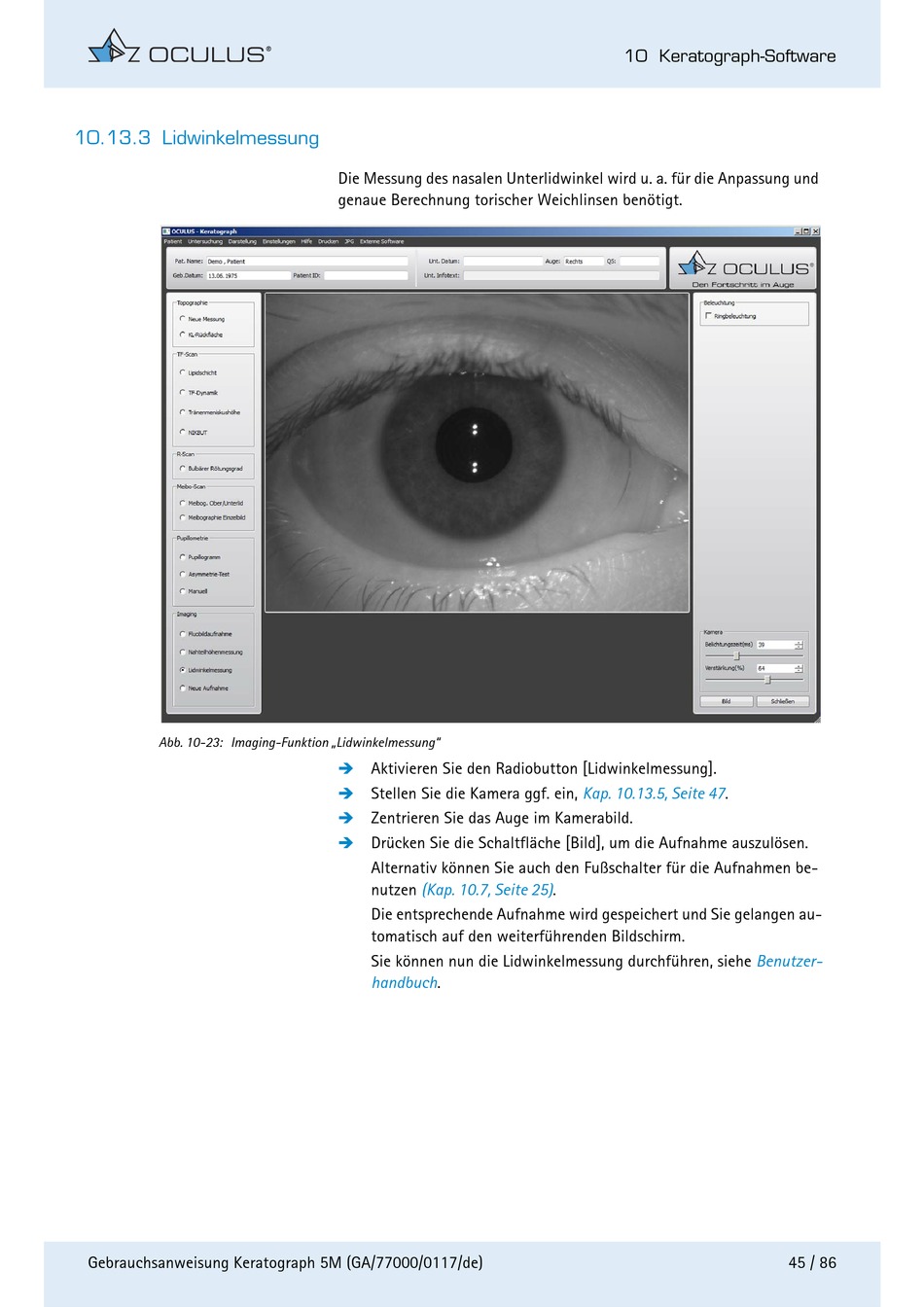Click the Auge field showing Rechts

pos(584,262)
